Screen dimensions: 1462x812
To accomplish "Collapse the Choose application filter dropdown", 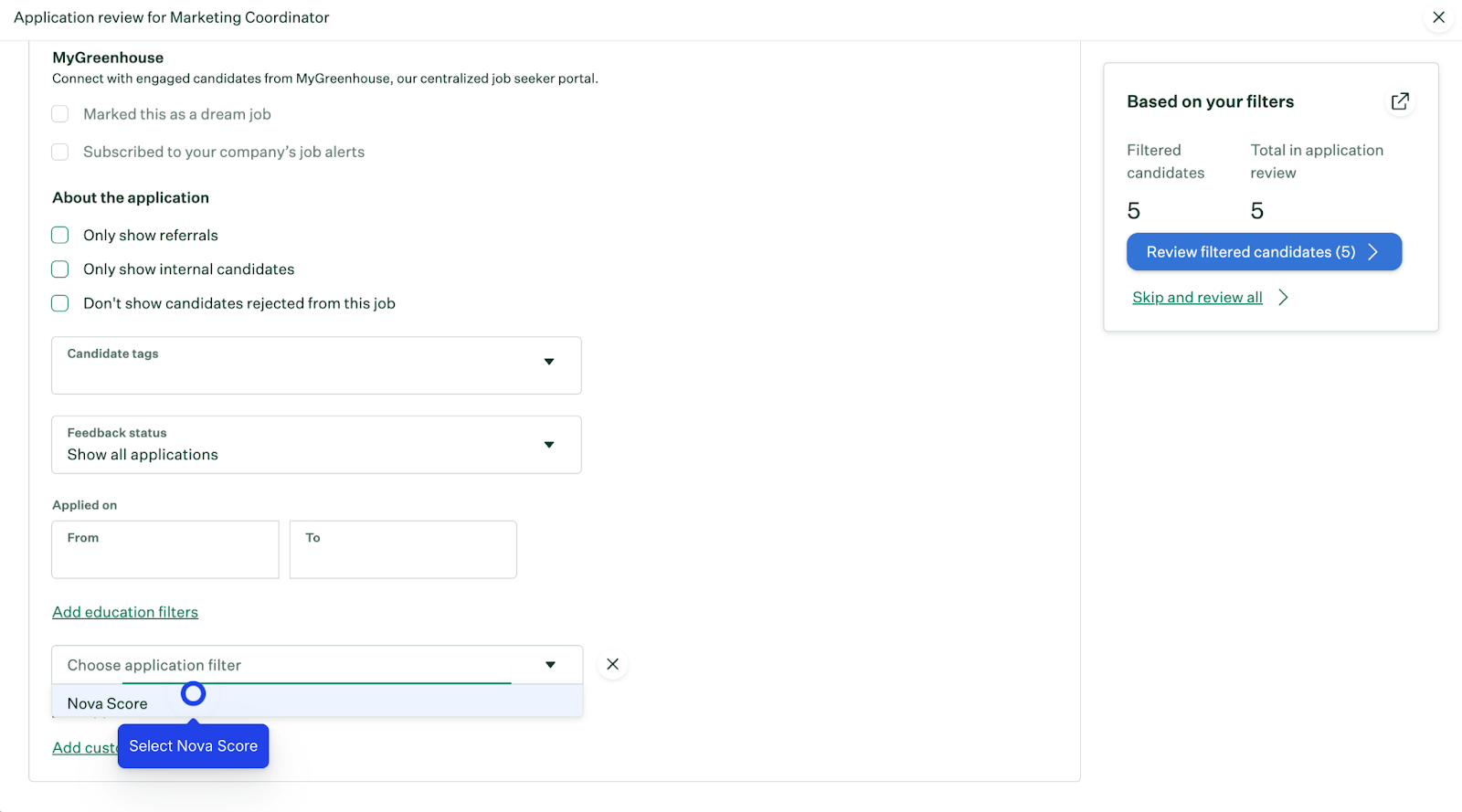I will (x=550, y=665).
